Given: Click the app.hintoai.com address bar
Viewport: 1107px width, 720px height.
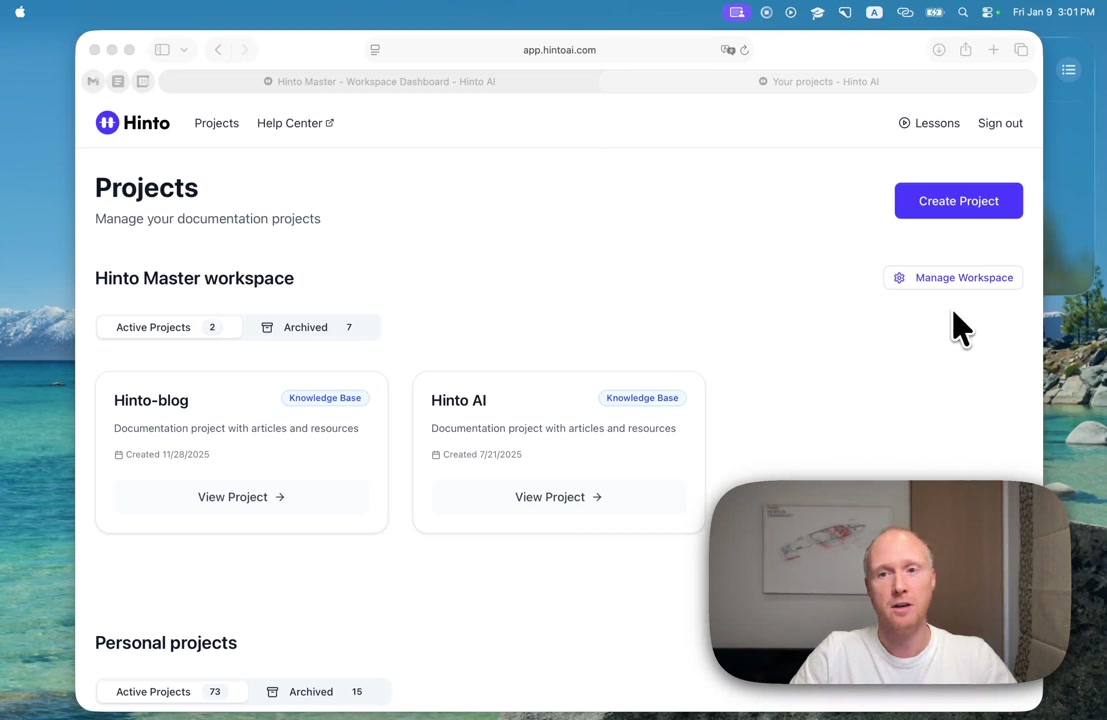Looking at the screenshot, I should (559, 50).
